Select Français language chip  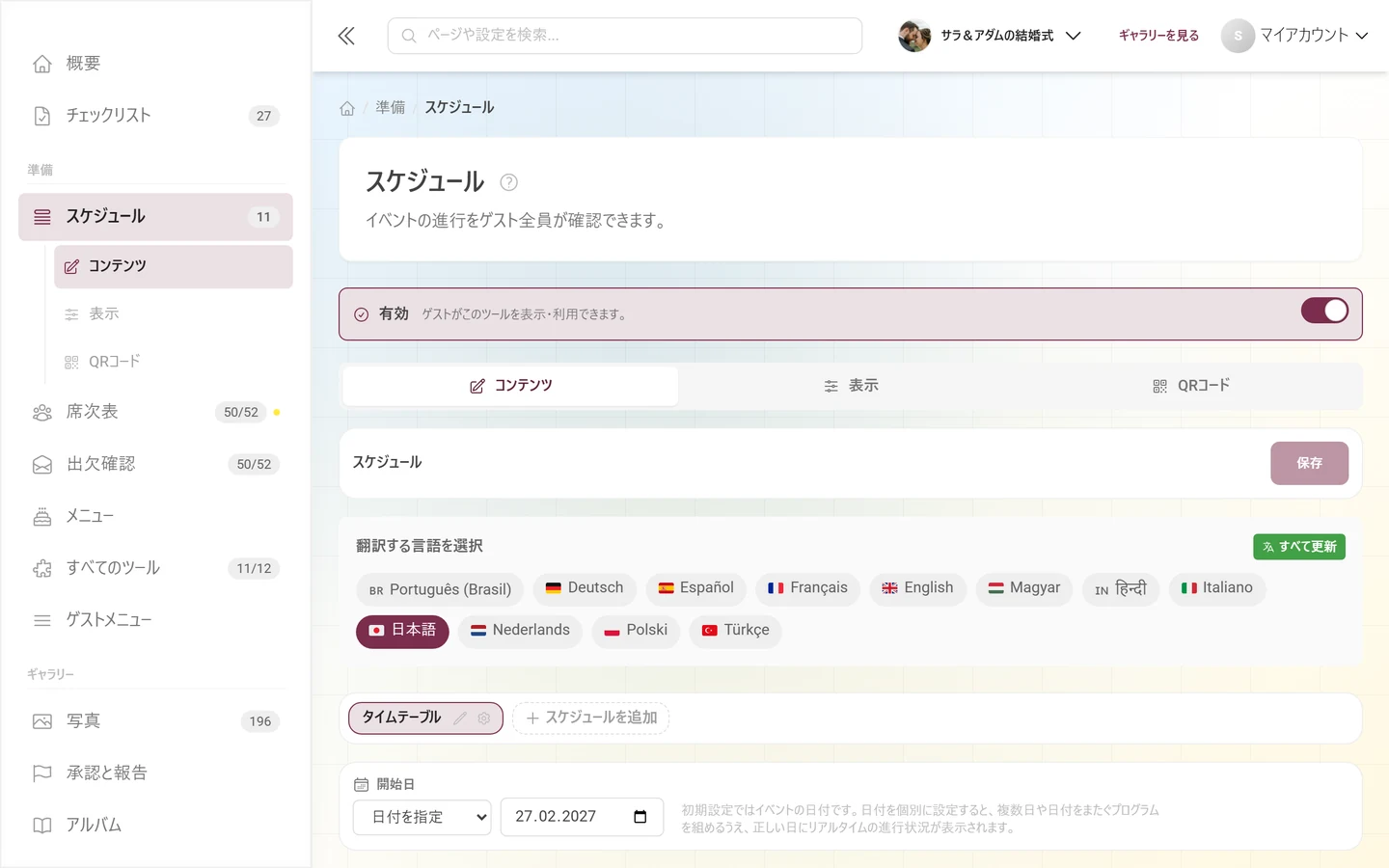[x=807, y=588]
